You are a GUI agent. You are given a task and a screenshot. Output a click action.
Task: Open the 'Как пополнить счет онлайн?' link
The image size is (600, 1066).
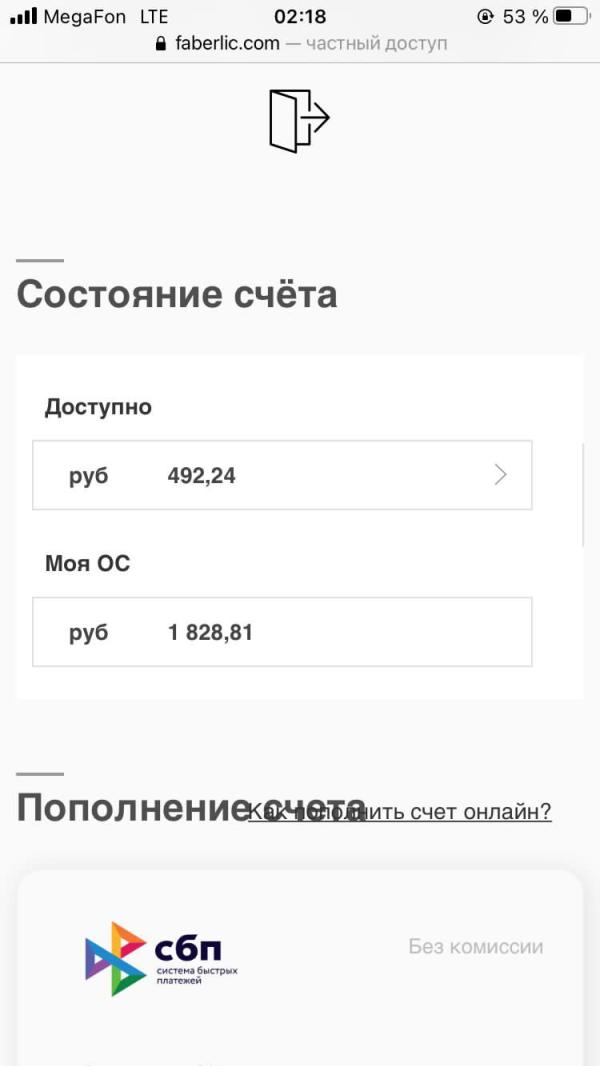[x=400, y=811]
